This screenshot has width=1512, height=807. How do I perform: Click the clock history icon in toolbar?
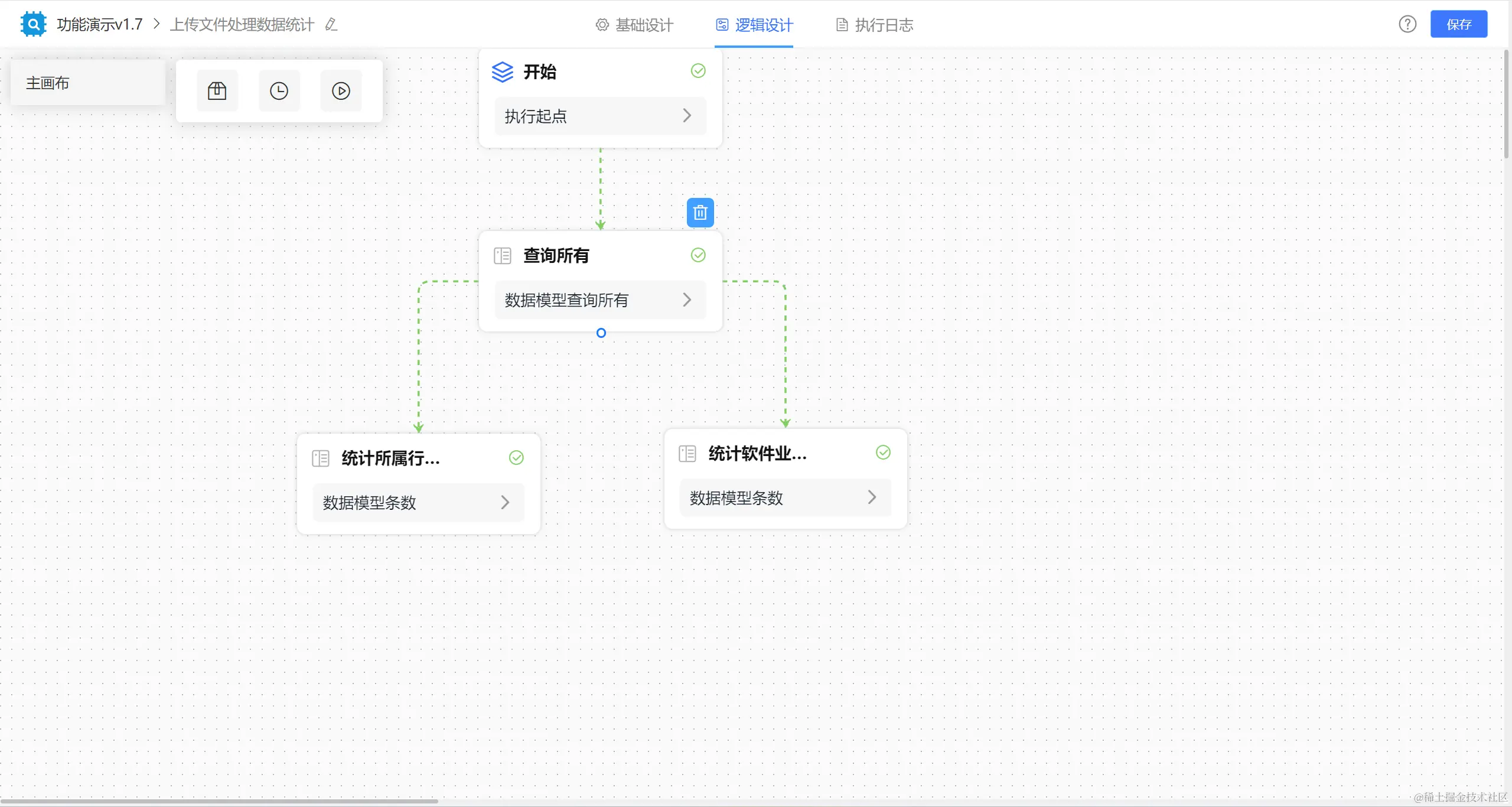tap(279, 91)
